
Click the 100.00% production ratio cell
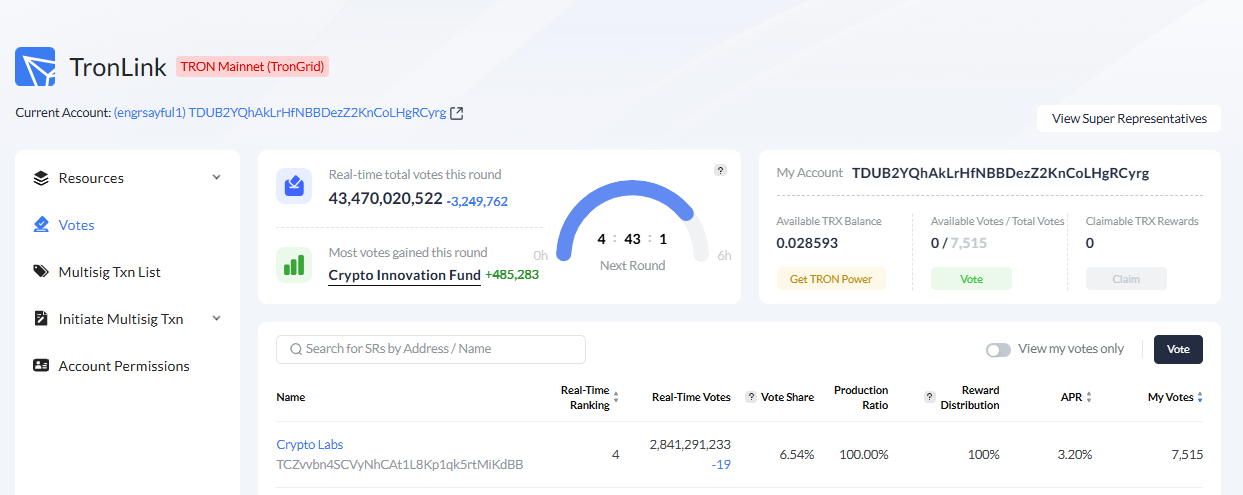[x=863, y=454]
